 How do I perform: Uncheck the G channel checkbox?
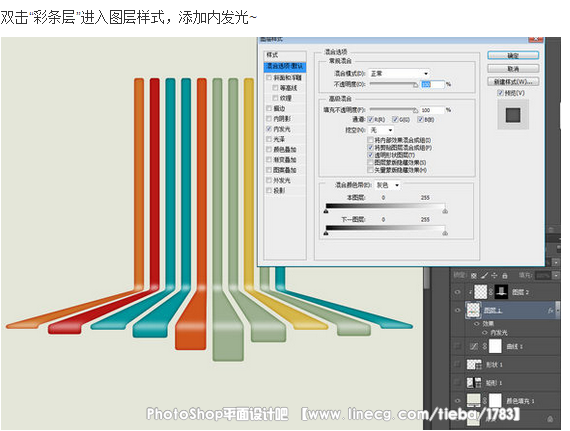pyautogui.click(x=396, y=120)
